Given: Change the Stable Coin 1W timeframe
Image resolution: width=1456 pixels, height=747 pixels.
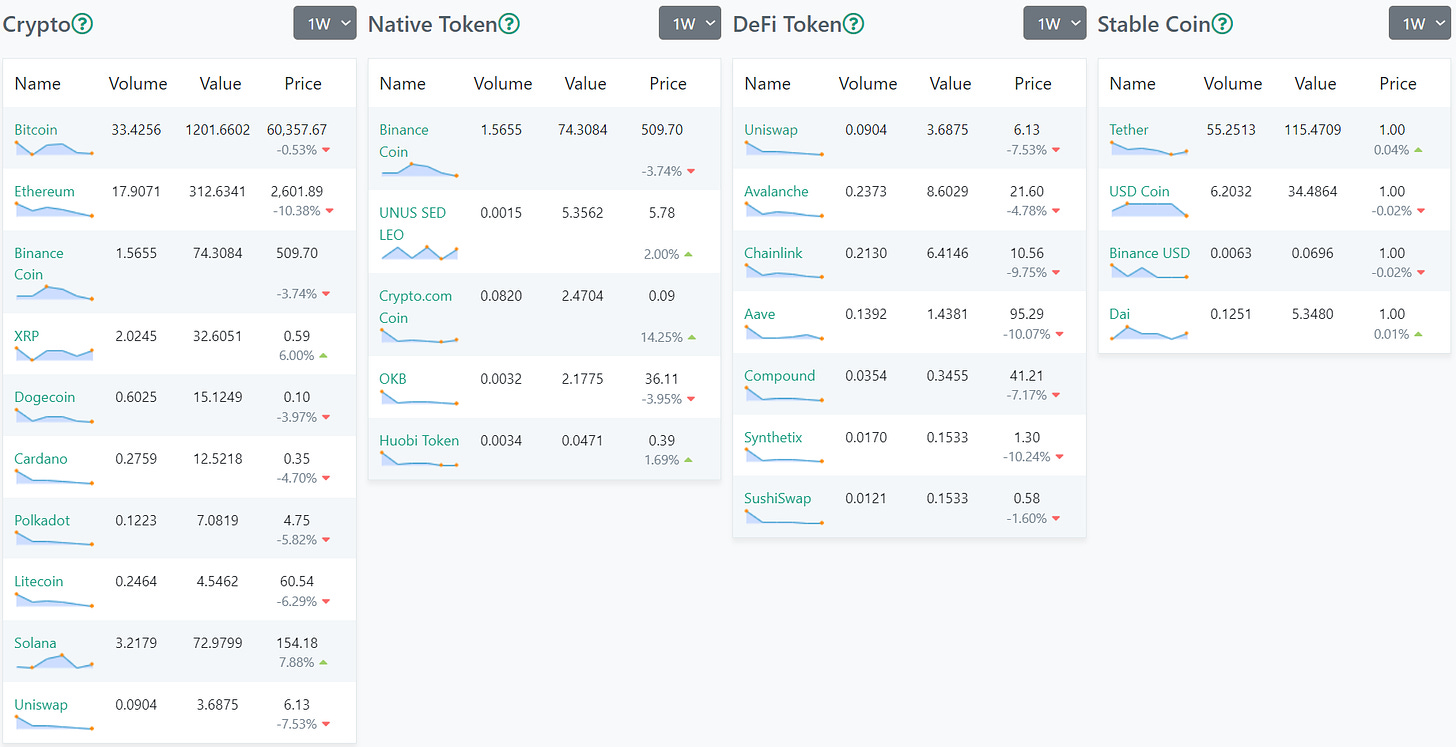Looking at the screenshot, I should (1420, 23).
